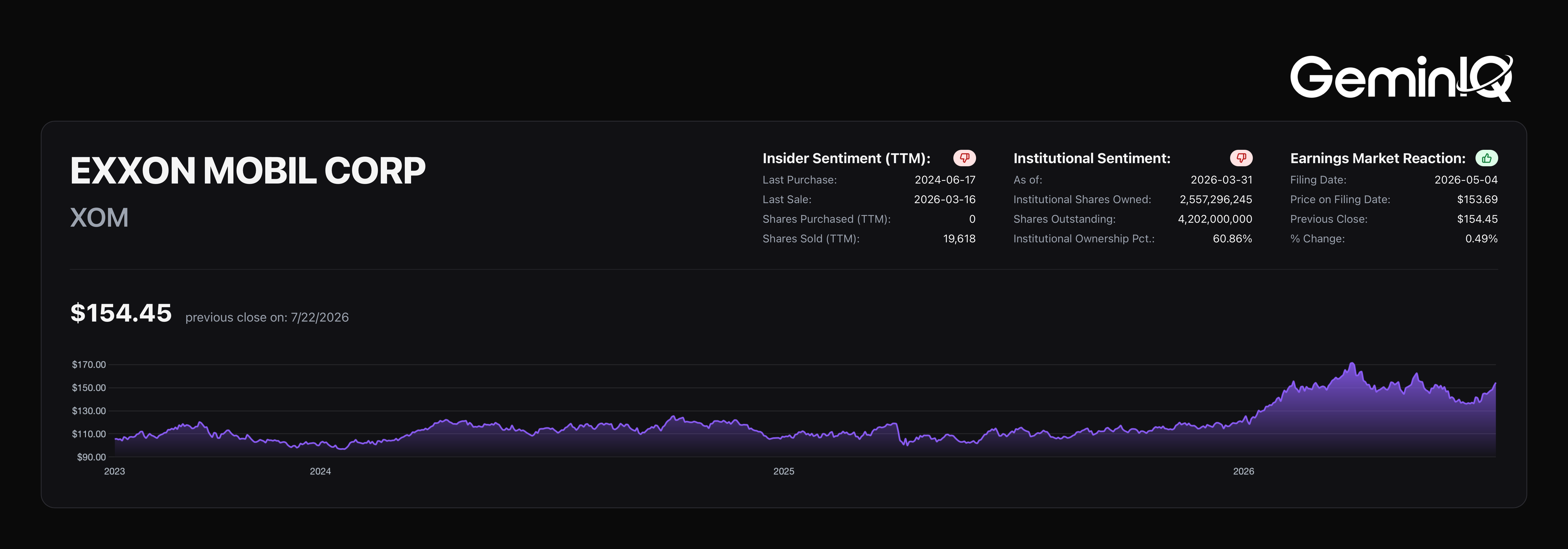Click the value 4,202,000,000
The width and height of the screenshot is (1568, 549).
click(x=1215, y=219)
